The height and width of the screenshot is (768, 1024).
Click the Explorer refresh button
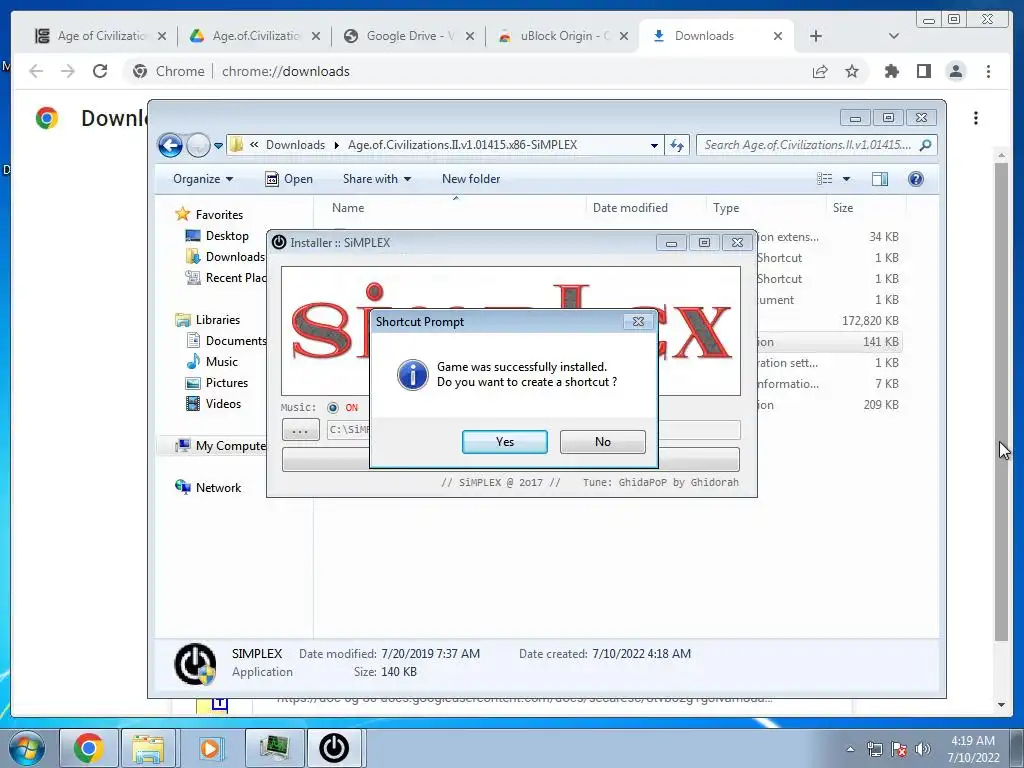tap(677, 146)
